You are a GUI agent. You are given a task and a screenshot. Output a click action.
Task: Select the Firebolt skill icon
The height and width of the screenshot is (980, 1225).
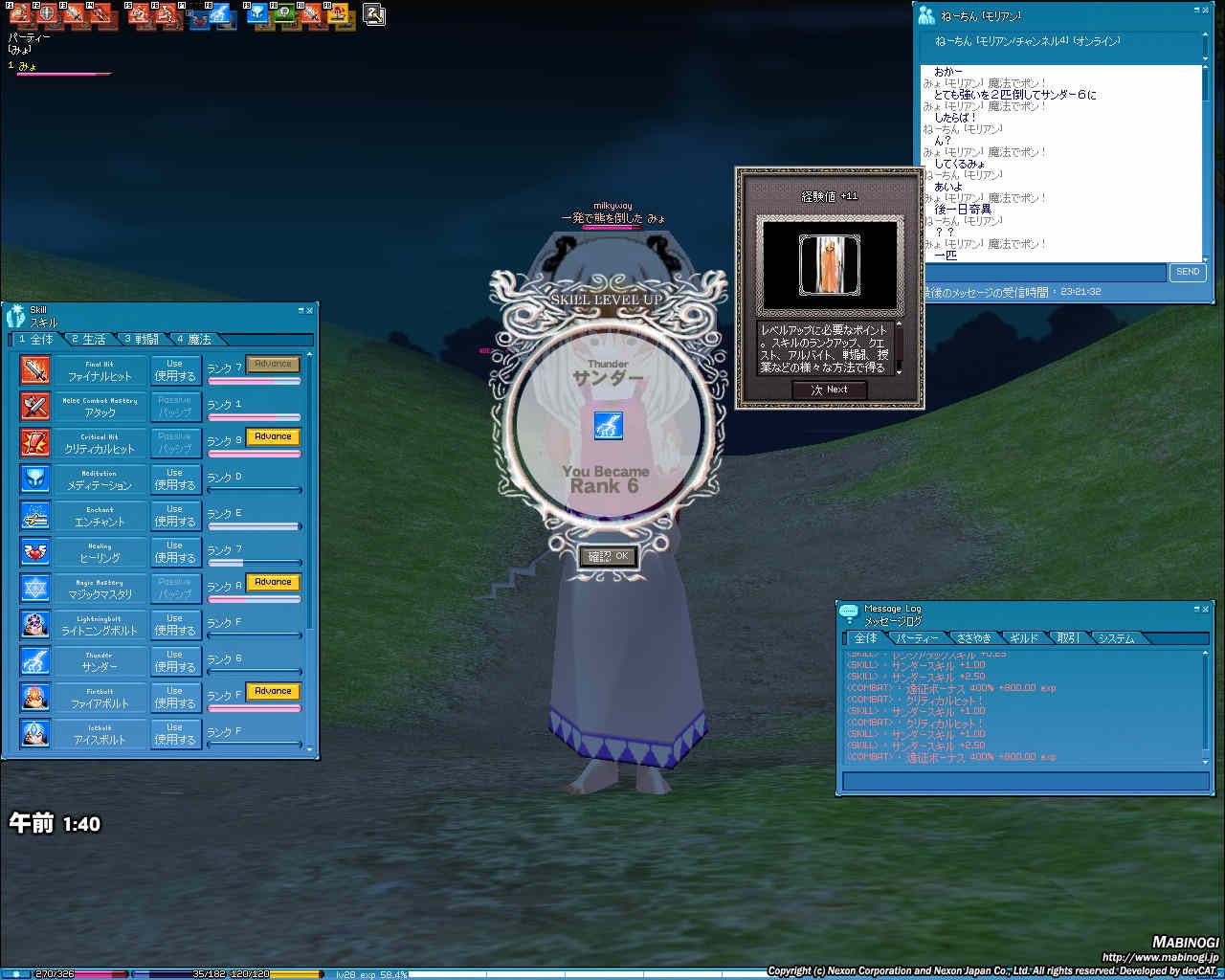(34, 697)
